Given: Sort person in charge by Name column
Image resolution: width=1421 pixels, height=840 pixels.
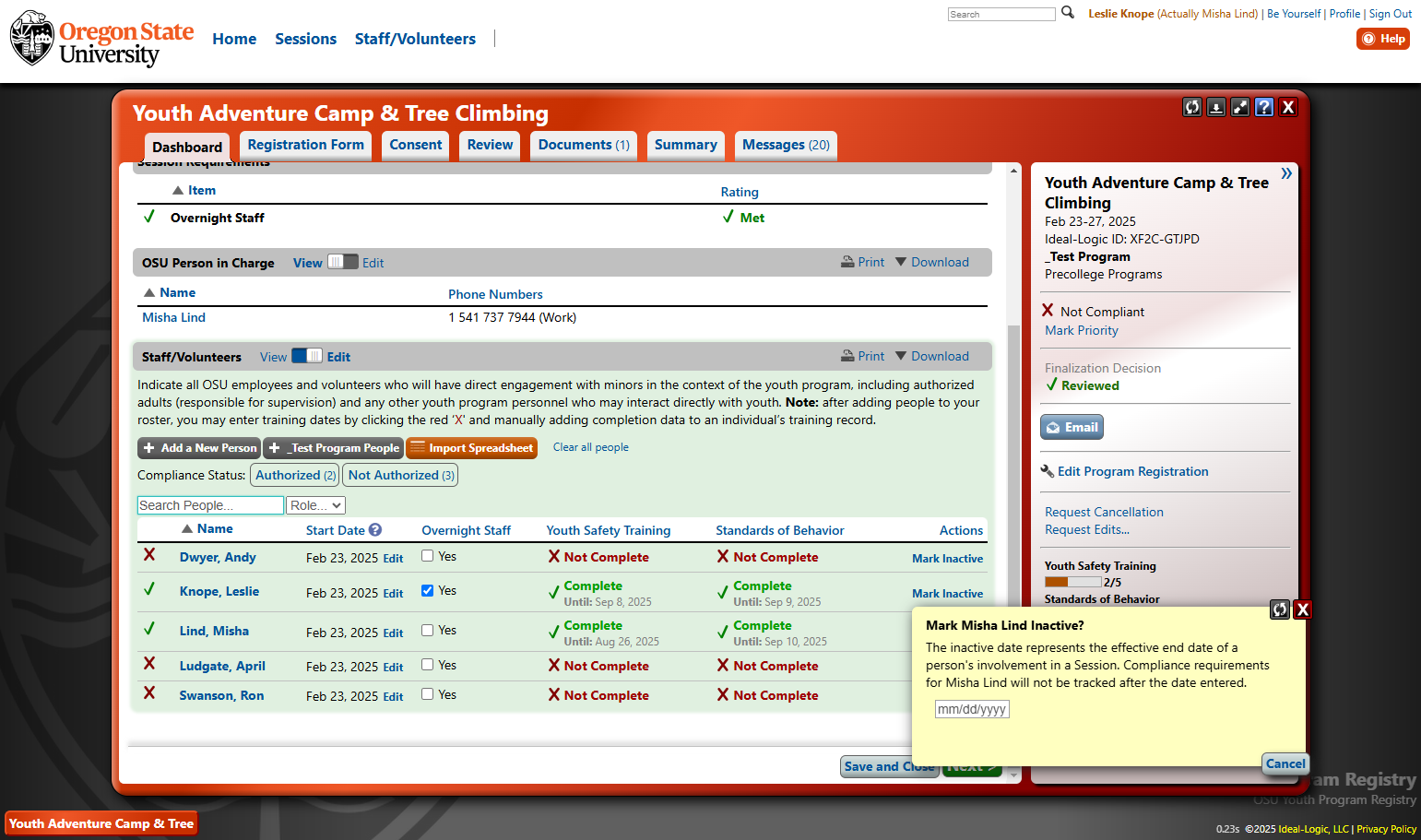Looking at the screenshot, I should coord(170,292).
